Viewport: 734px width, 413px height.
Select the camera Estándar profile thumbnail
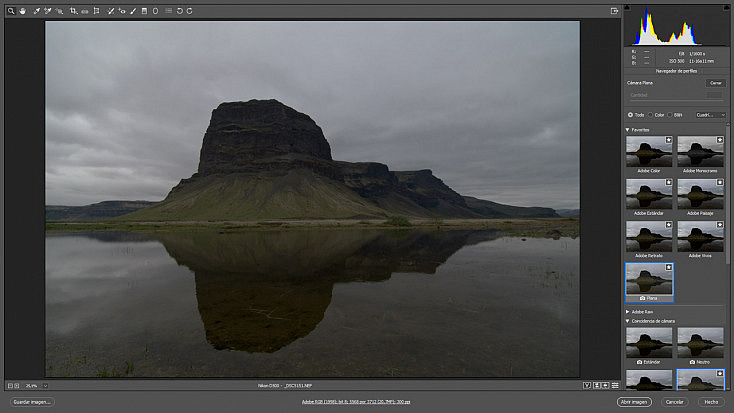[649, 343]
